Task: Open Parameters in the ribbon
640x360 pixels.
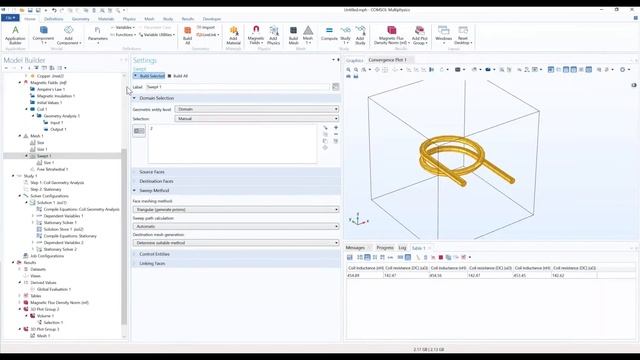Action: pos(98,35)
